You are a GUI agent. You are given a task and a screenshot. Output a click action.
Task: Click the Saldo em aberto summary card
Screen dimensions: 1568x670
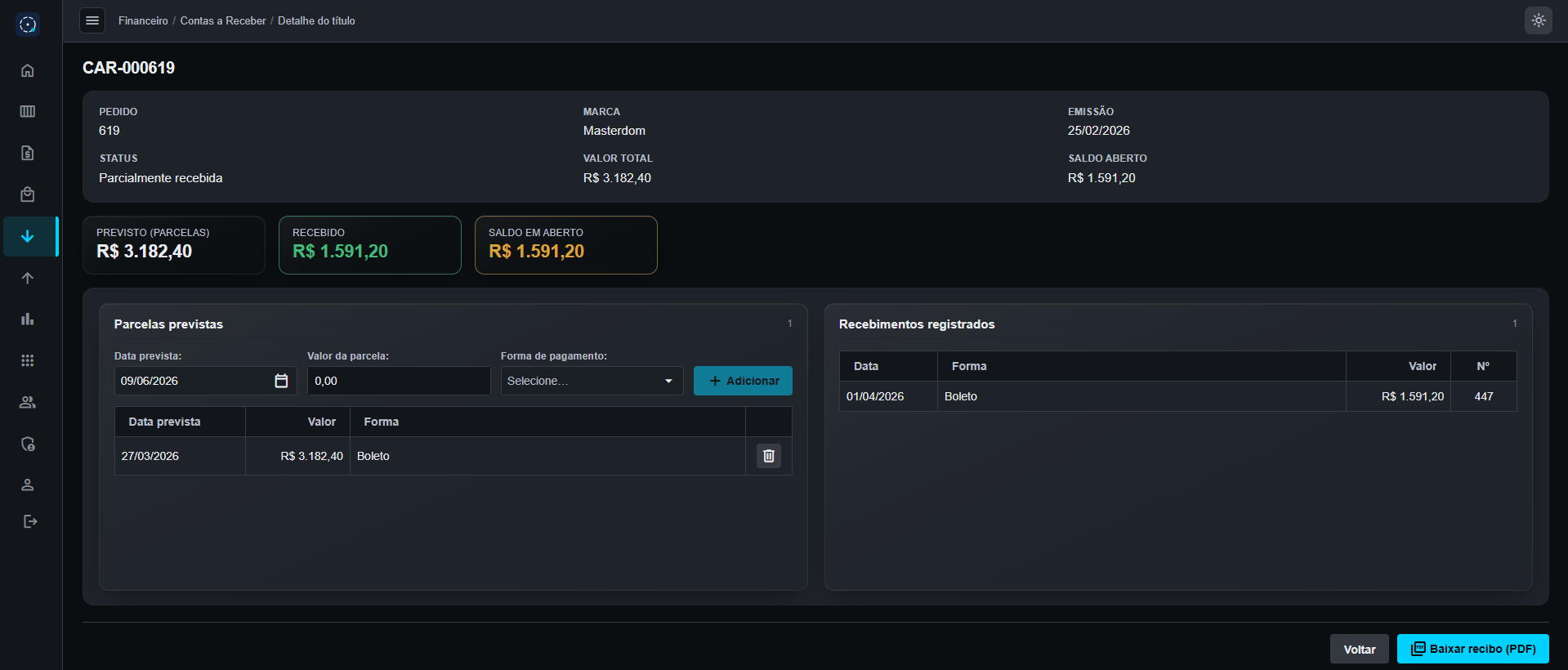(x=566, y=245)
